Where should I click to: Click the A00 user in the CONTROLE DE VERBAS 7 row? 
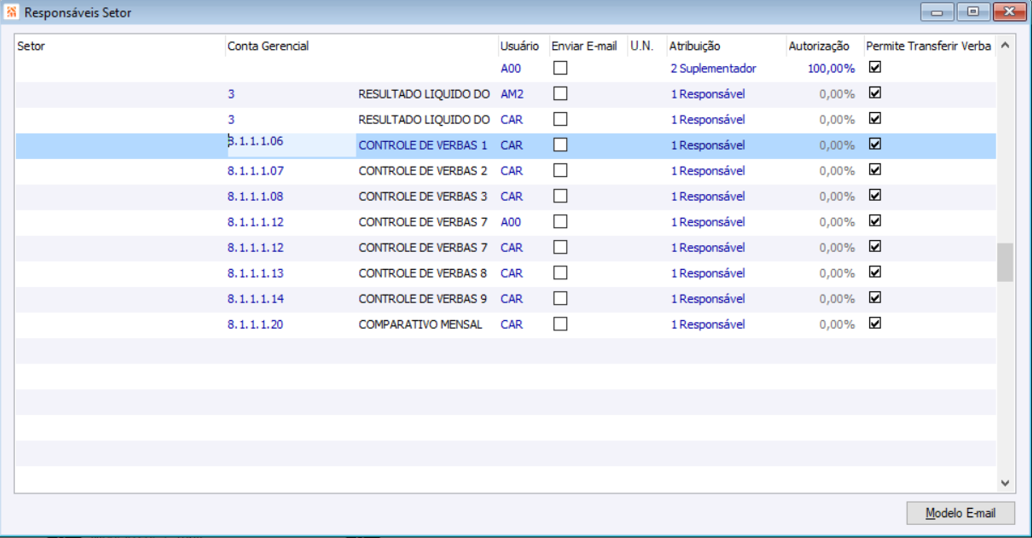click(511, 223)
